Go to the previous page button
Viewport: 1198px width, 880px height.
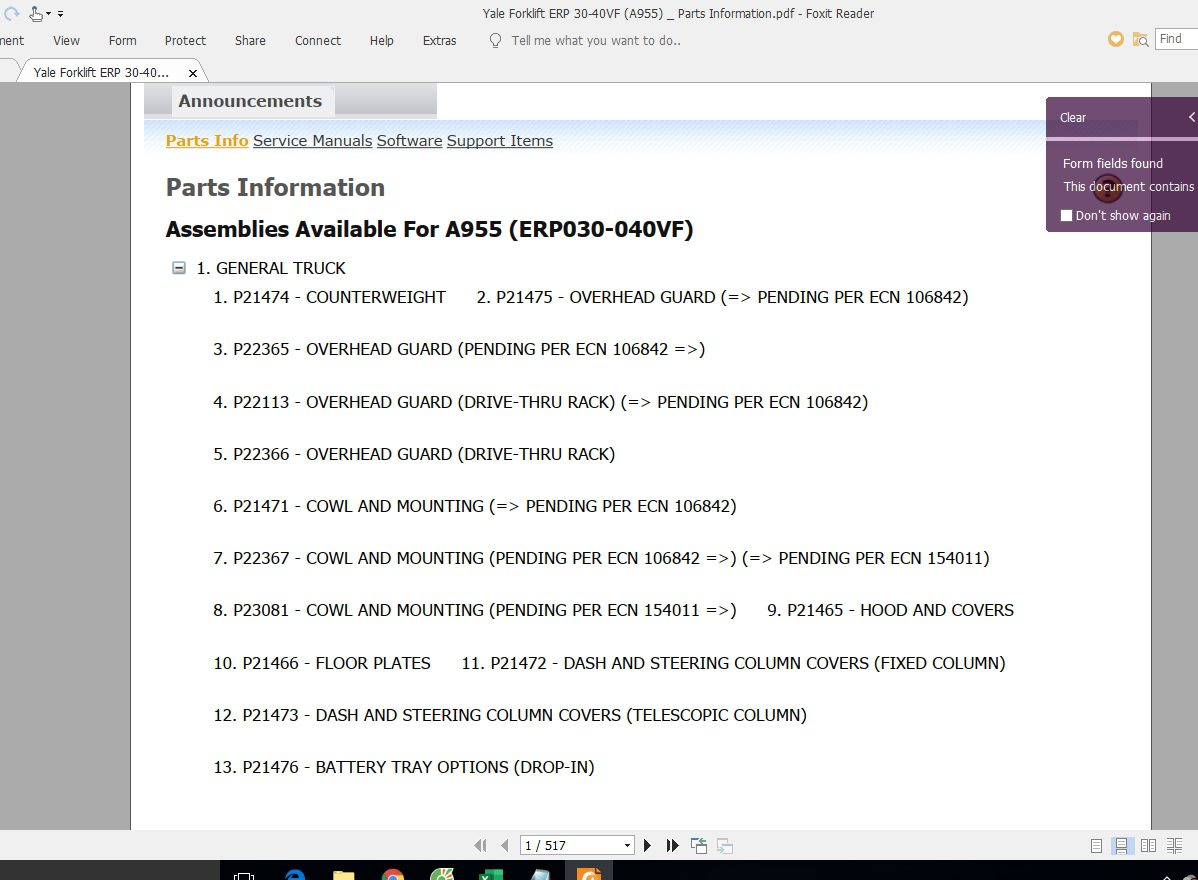[504, 846]
